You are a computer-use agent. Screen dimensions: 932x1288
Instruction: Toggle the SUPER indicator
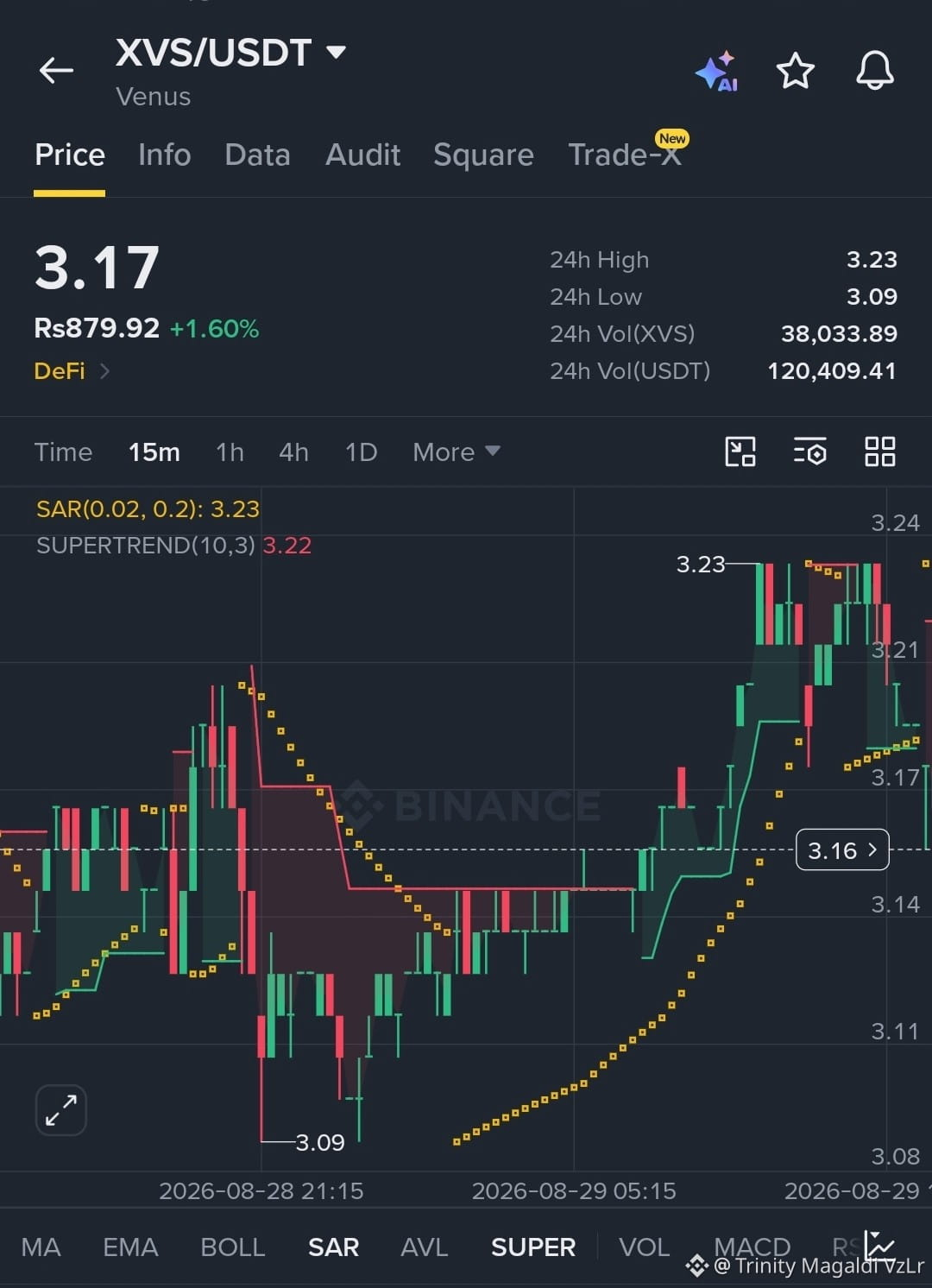[533, 1247]
